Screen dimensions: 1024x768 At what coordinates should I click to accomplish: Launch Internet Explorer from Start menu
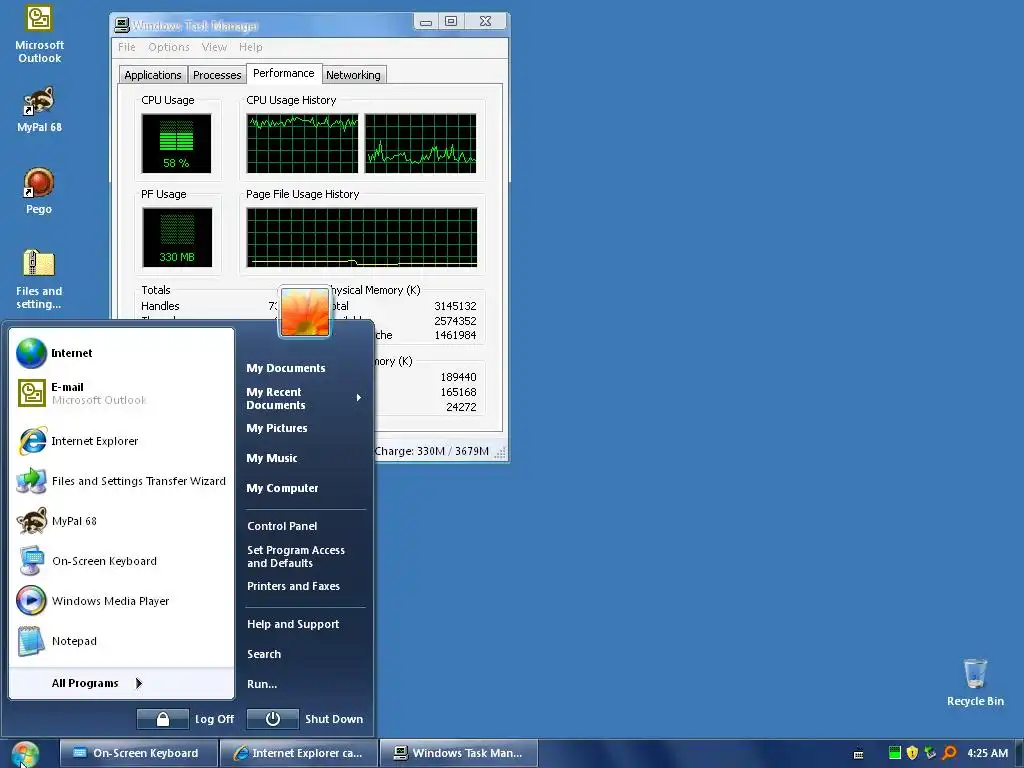point(121,441)
